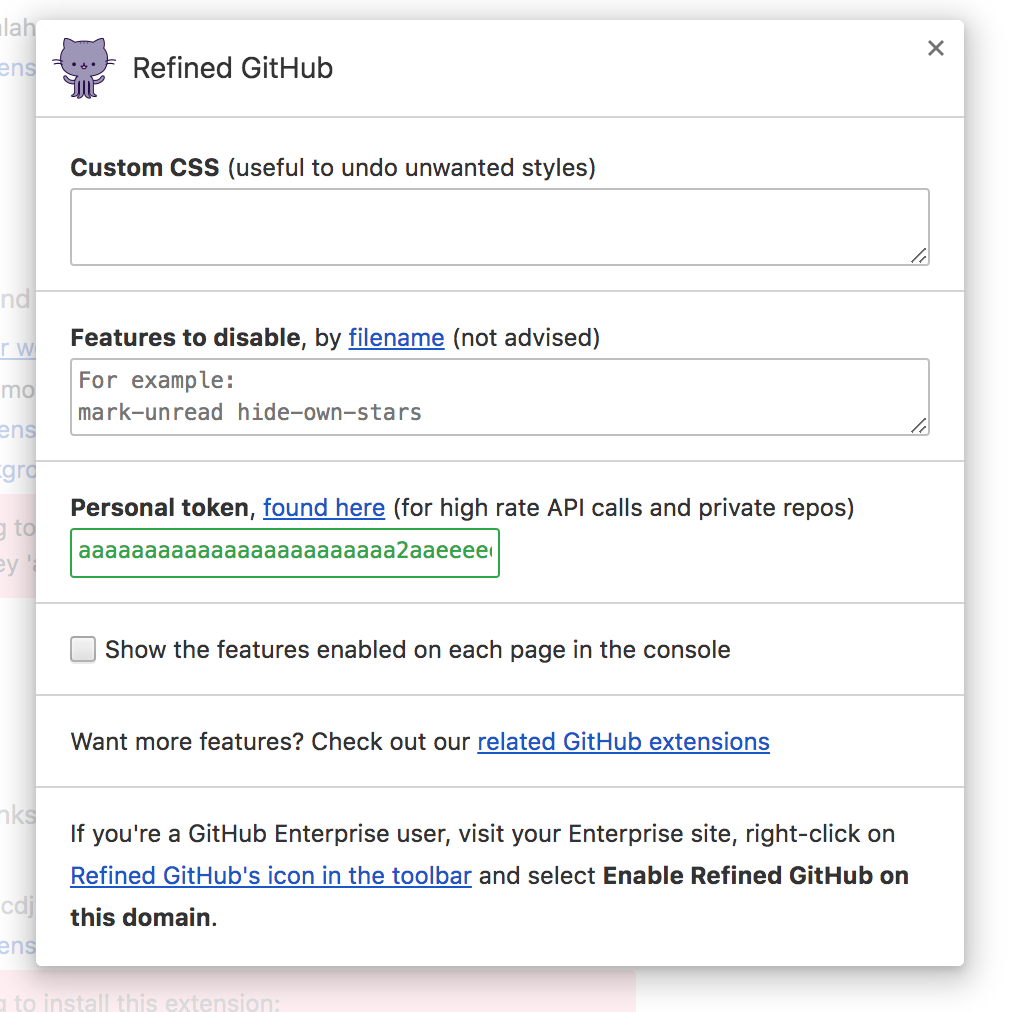
Task: Click the bold Personal token label
Action: point(160,508)
